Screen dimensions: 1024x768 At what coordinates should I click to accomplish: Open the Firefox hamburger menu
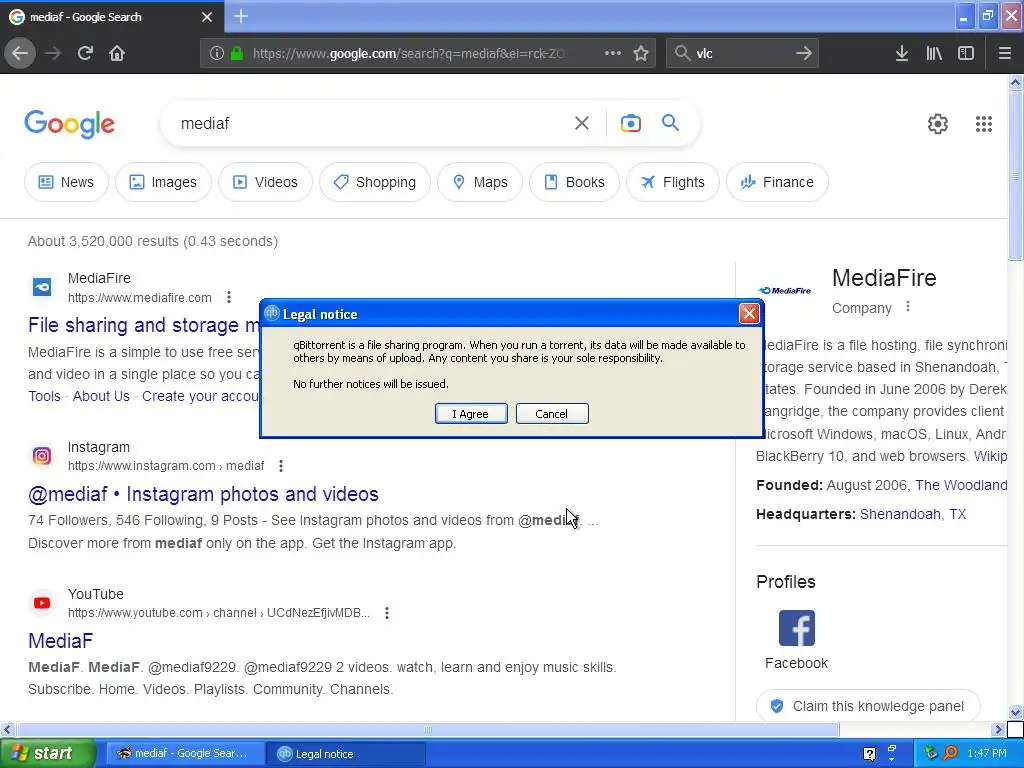[1004, 53]
